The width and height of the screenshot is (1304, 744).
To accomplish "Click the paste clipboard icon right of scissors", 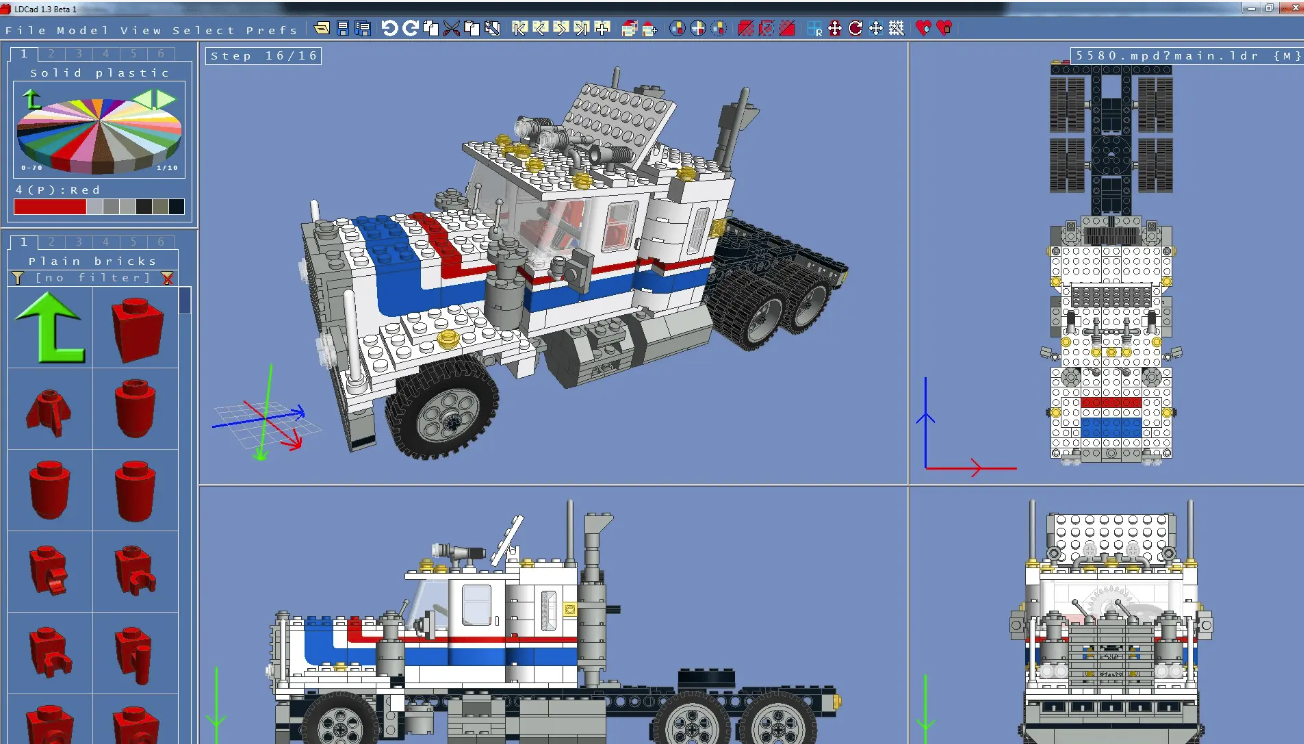I will click(x=472, y=28).
